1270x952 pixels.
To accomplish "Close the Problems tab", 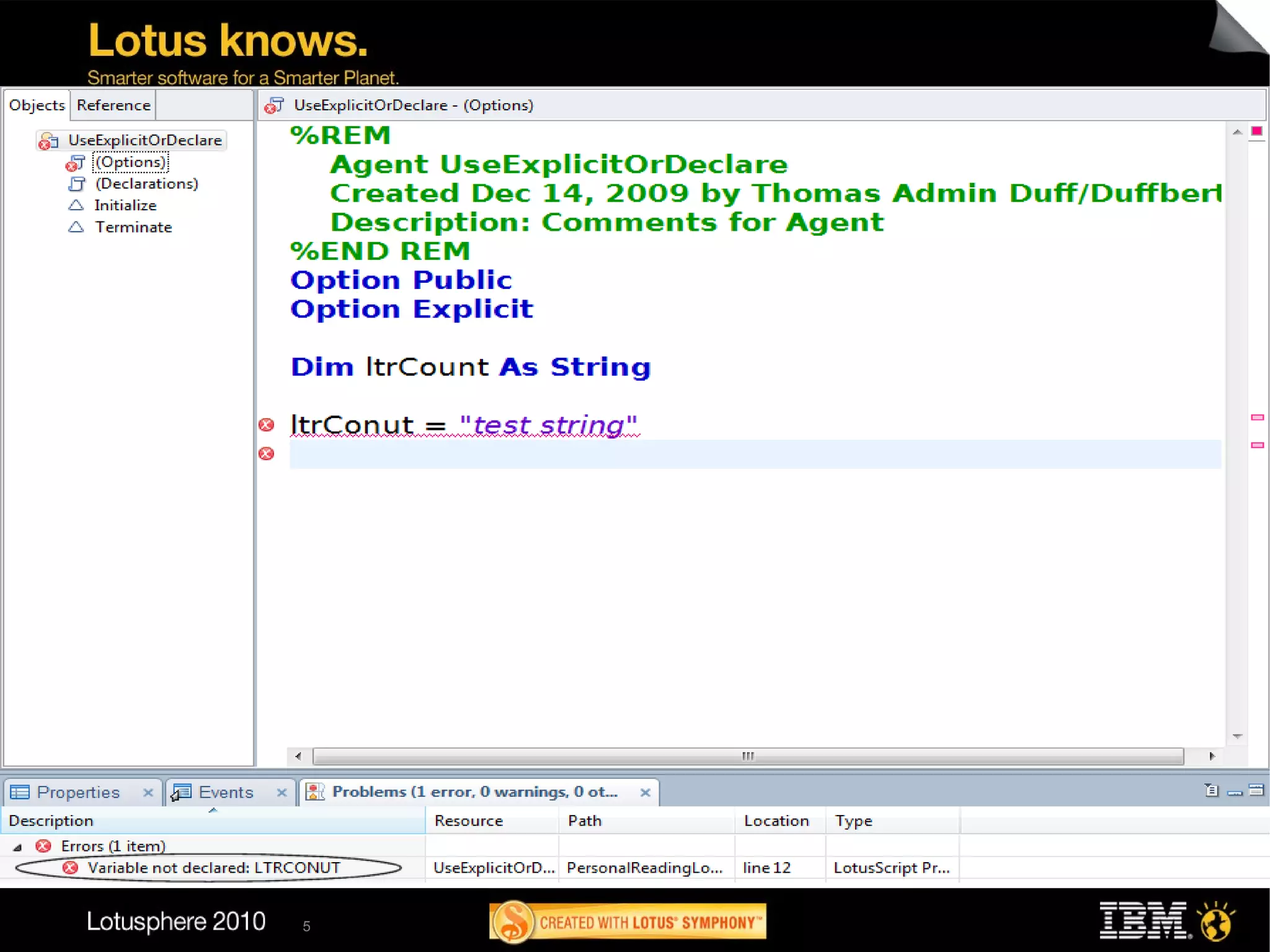I will click(645, 792).
